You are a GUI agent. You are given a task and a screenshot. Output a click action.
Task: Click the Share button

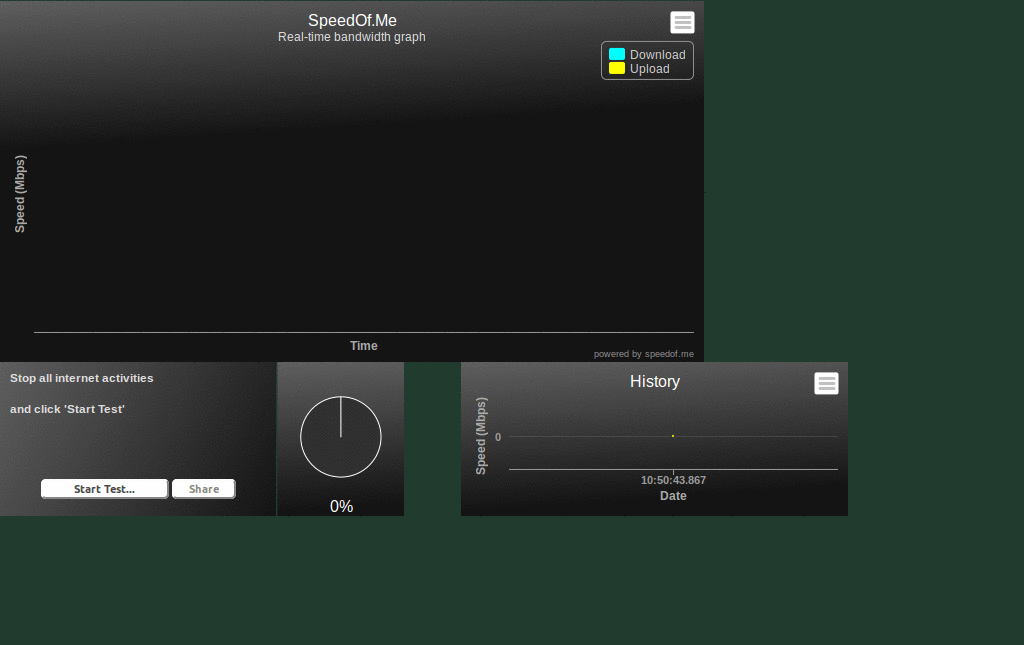pos(204,489)
